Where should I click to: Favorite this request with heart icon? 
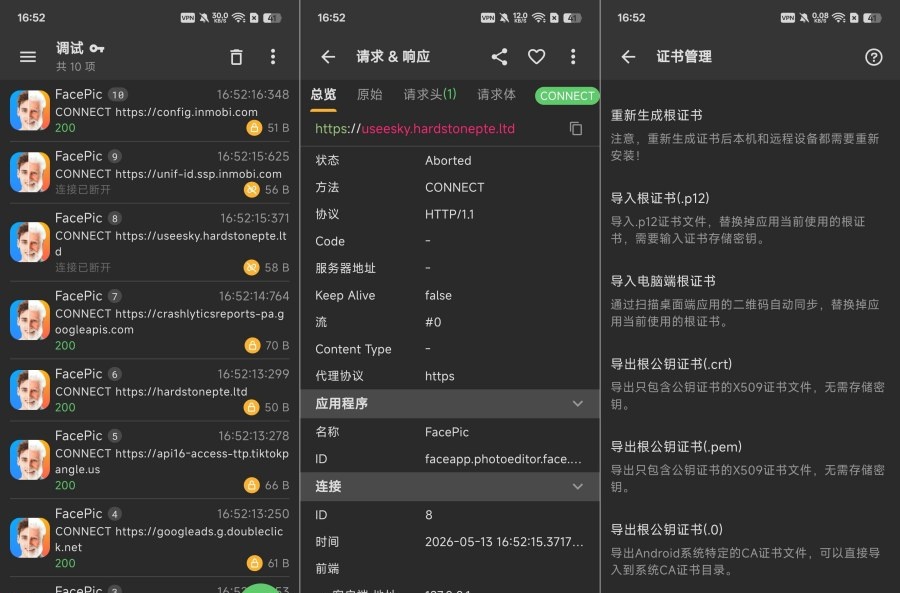coord(536,56)
